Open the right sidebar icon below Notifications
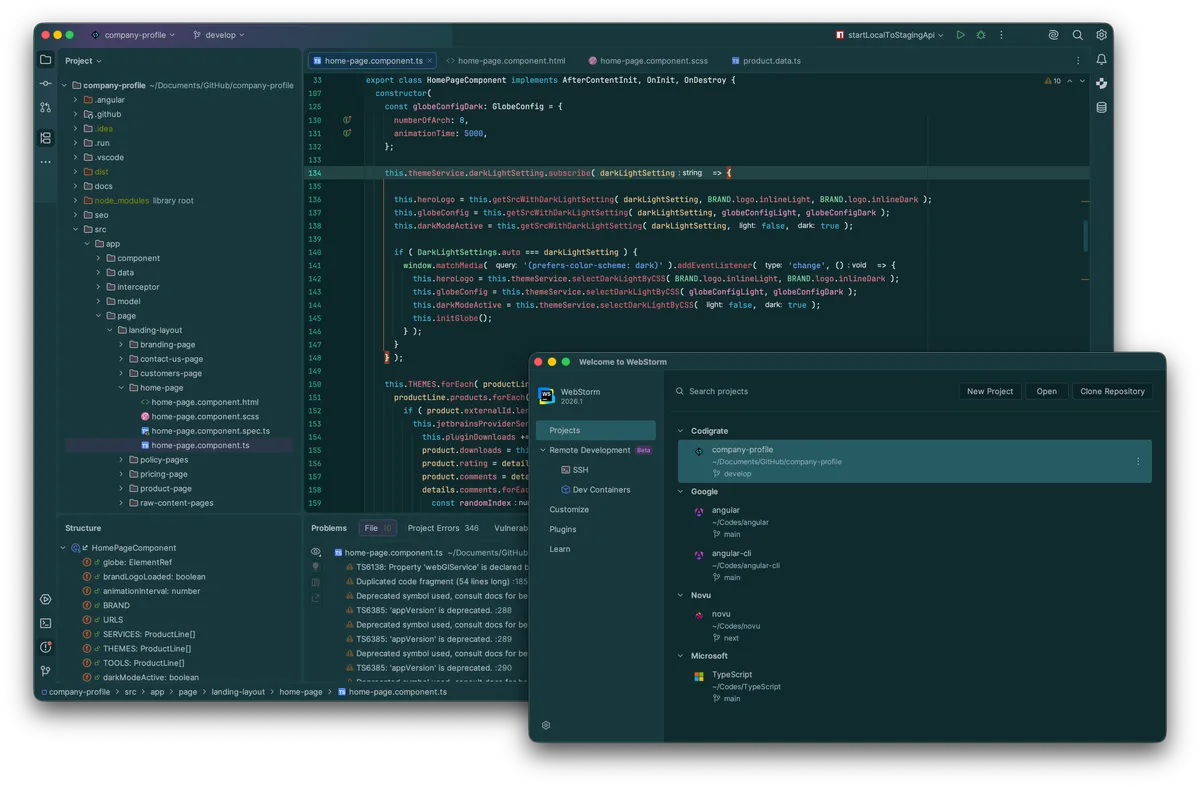The width and height of the screenshot is (1200, 787). pyautogui.click(x=1101, y=84)
